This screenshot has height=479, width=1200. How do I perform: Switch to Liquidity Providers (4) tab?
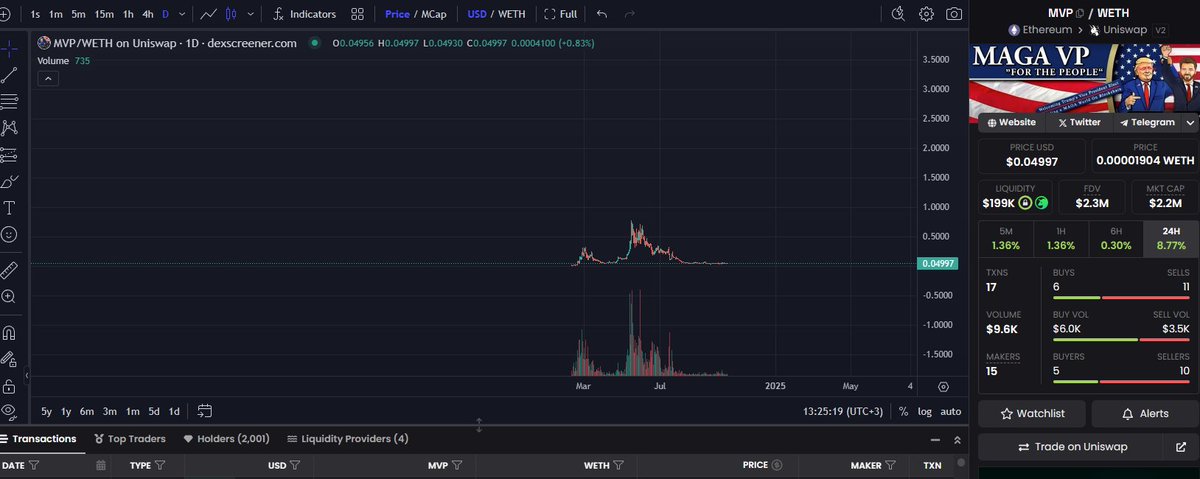click(x=347, y=438)
